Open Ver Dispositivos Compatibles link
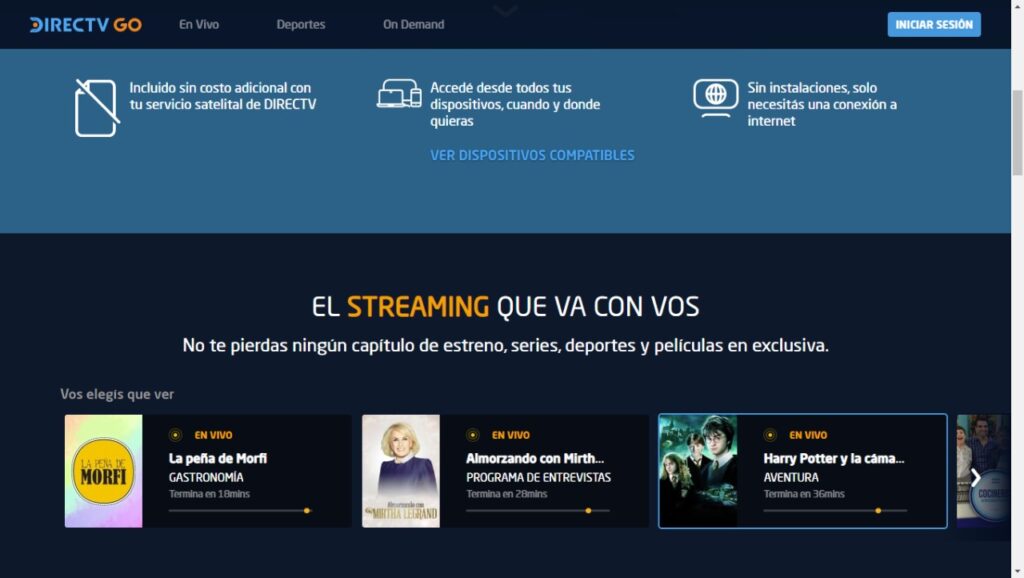 [x=532, y=155]
